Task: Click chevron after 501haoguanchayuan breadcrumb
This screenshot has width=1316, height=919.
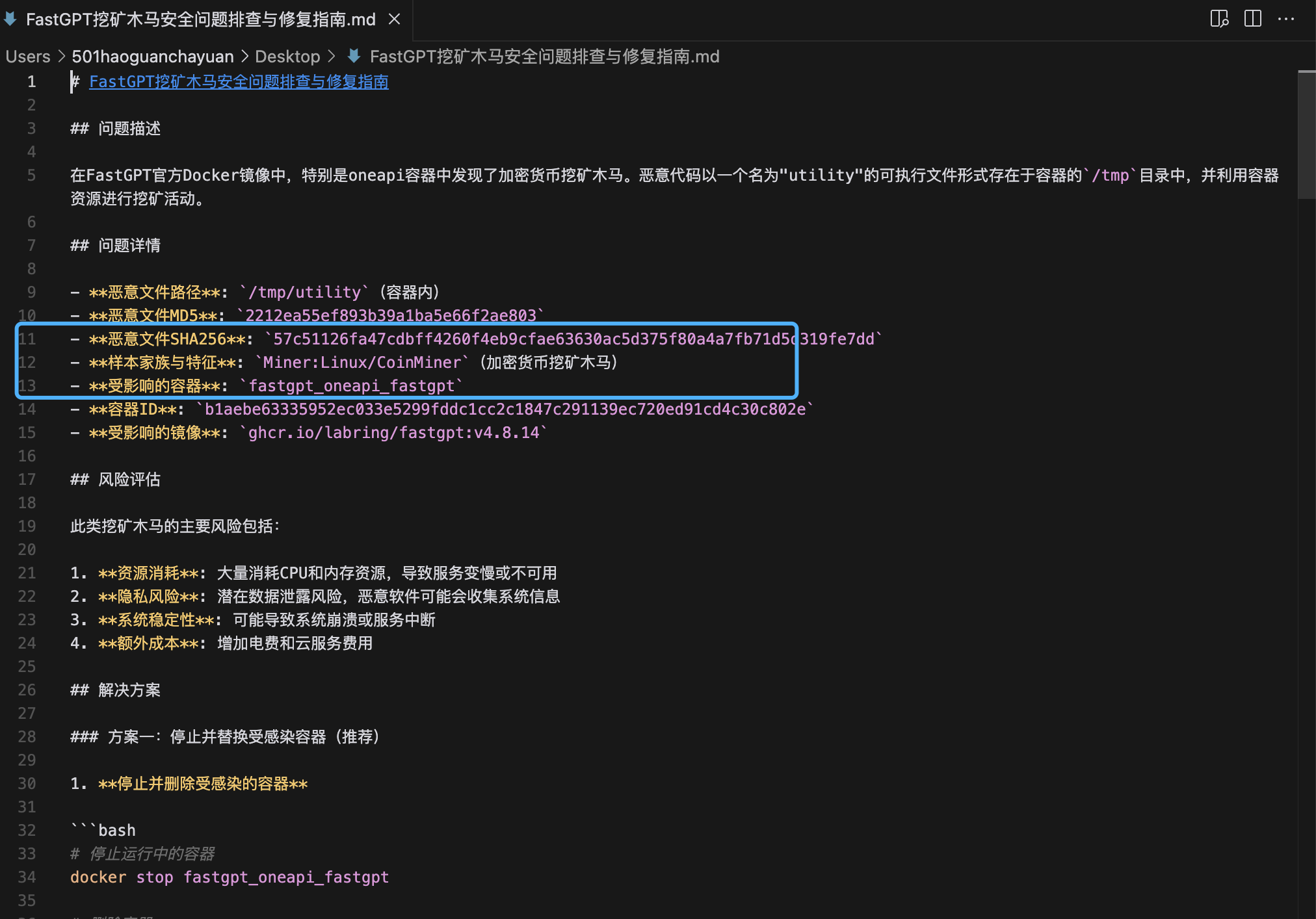Action: tap(244, 57)
